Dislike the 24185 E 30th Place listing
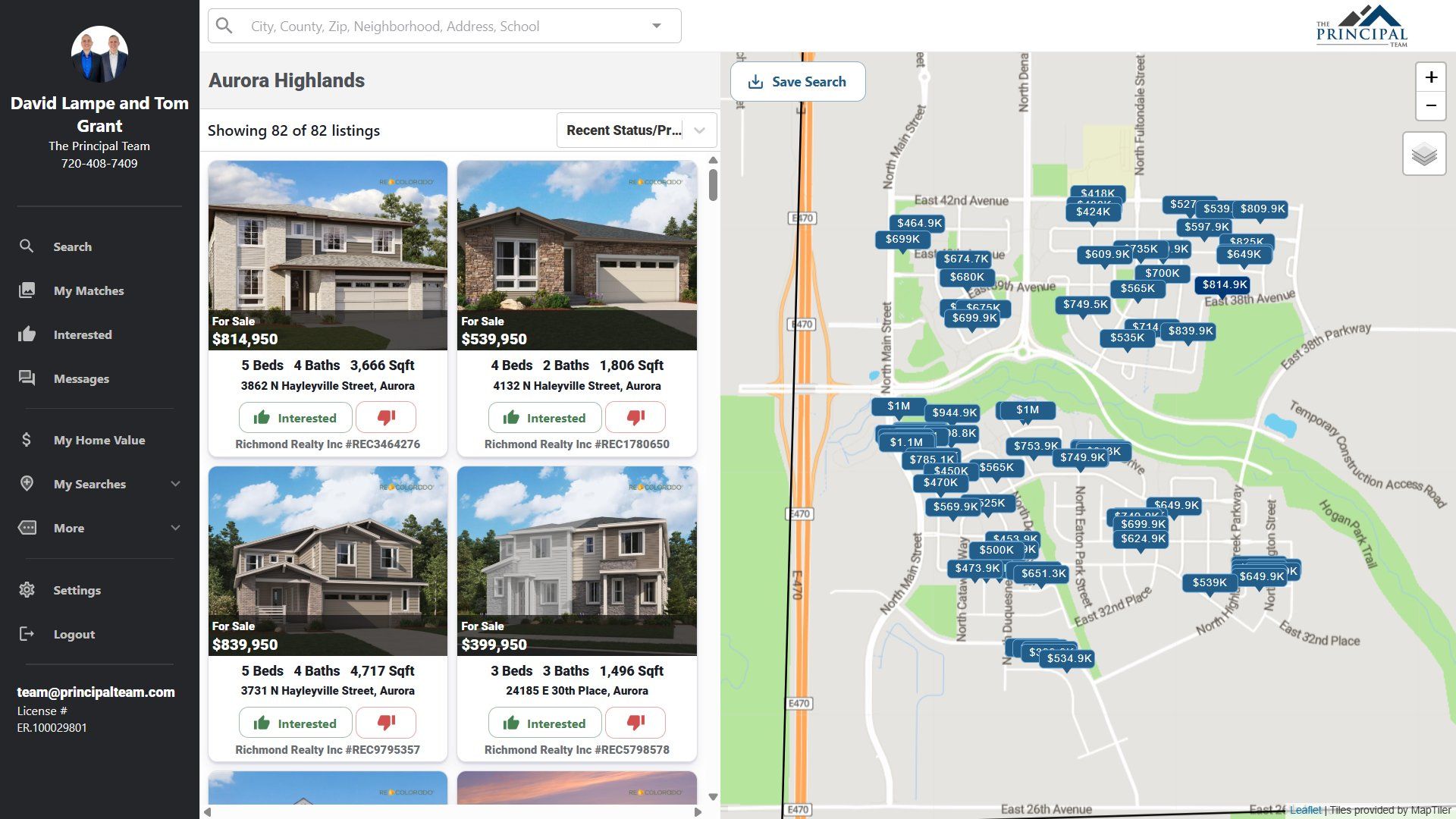 tap(635, 723)
